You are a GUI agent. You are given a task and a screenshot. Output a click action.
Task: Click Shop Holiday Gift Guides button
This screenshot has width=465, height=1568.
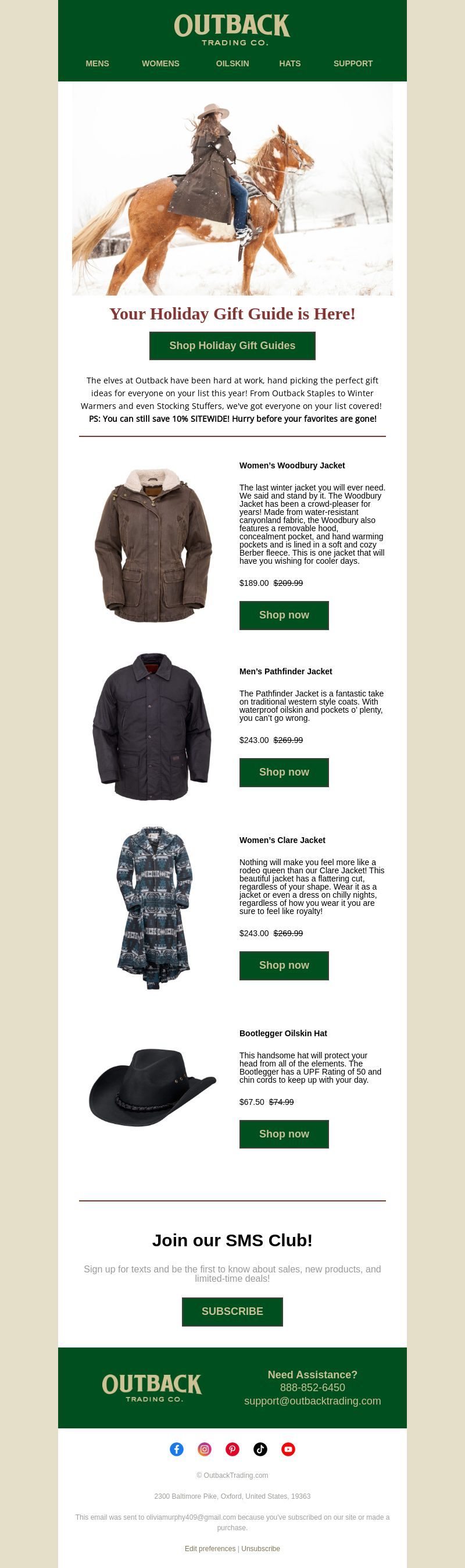pos(232,346)
